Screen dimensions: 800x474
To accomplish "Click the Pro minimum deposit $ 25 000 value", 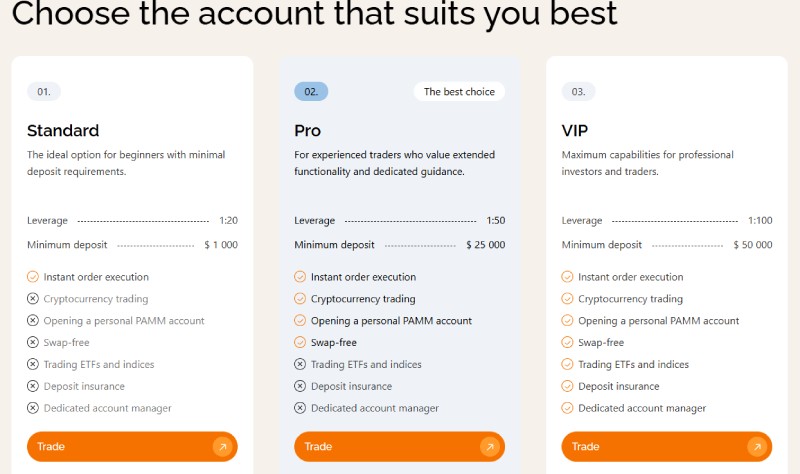I will [485, 245].
